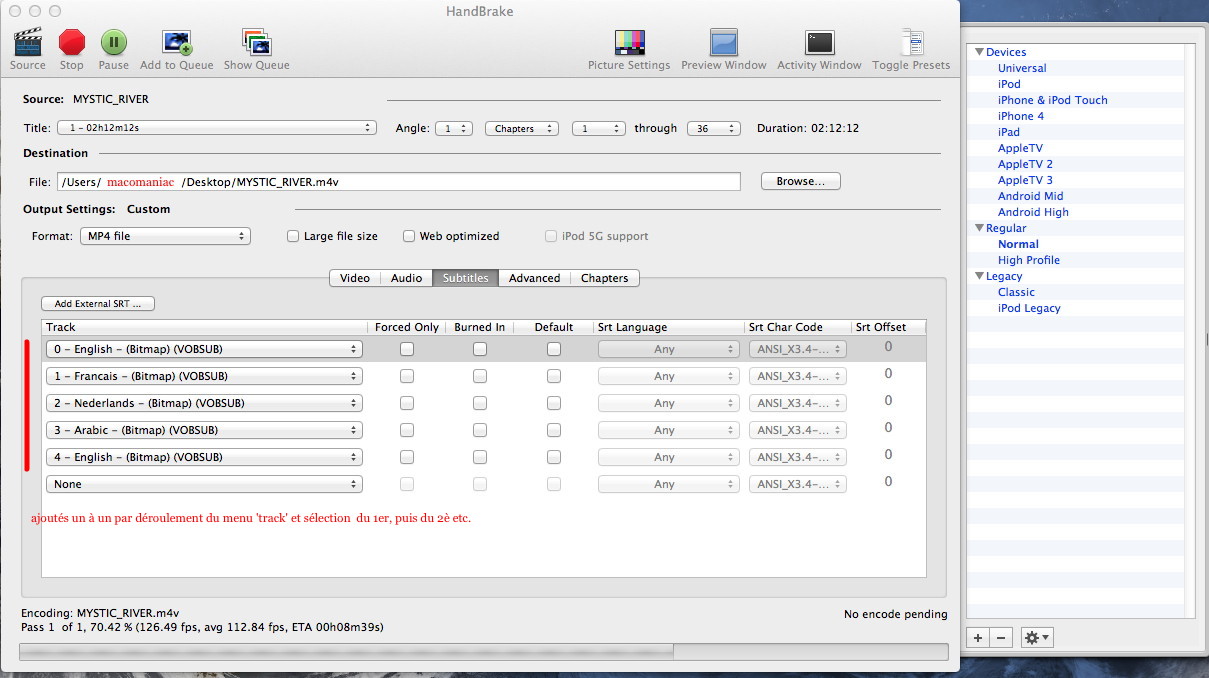
Task: Click Add External SRT button
Action: pyautogui.click(x=98, y=304)
